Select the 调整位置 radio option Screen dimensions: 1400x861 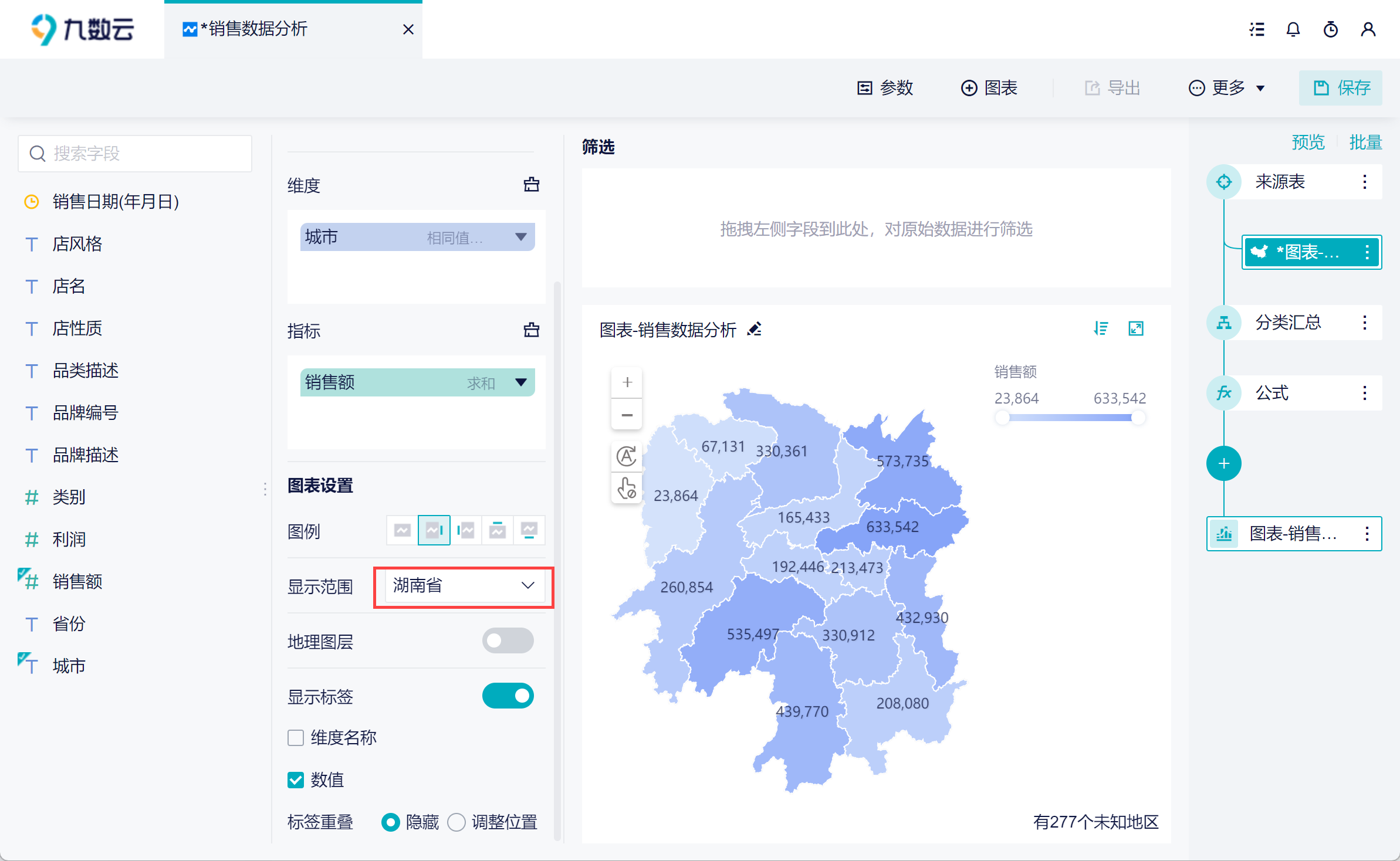[456, 822]
